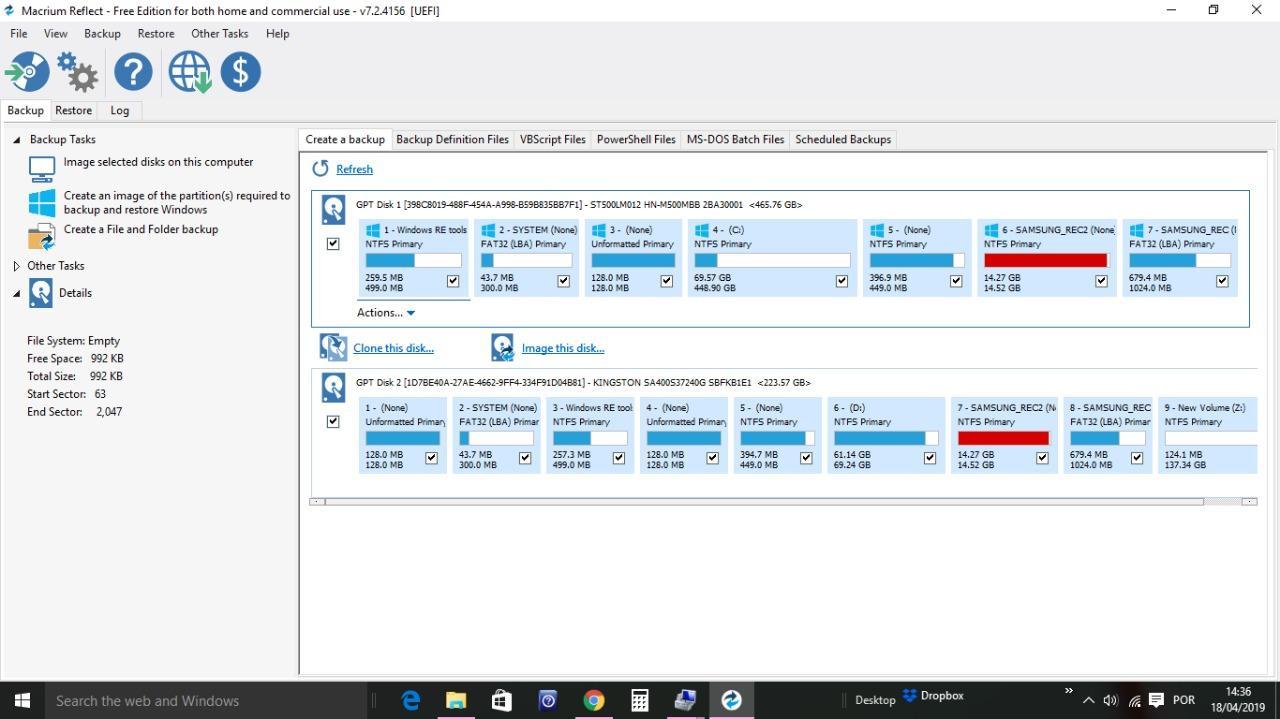The height and width of the screenshot is (719, 1280).
Task: Switch to the Restore tab
Action: (x=73, y=110)
